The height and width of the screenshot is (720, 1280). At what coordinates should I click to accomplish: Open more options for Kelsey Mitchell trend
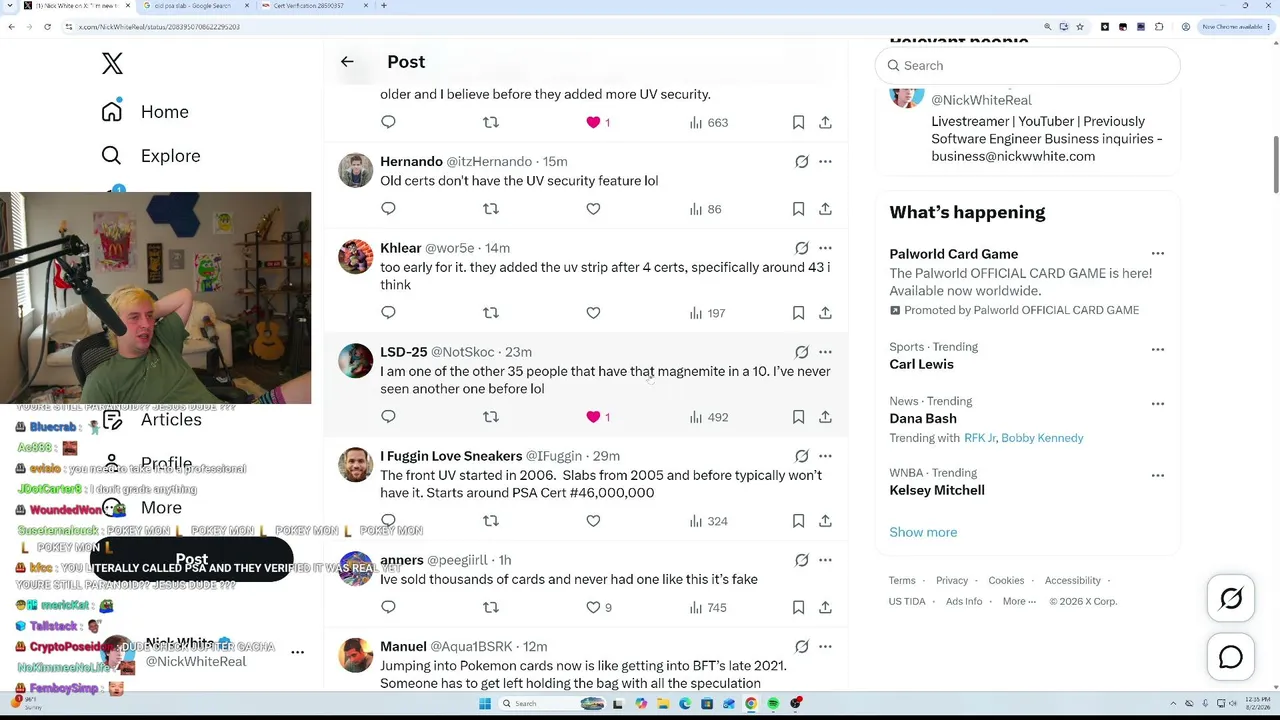pos(1157,475)
